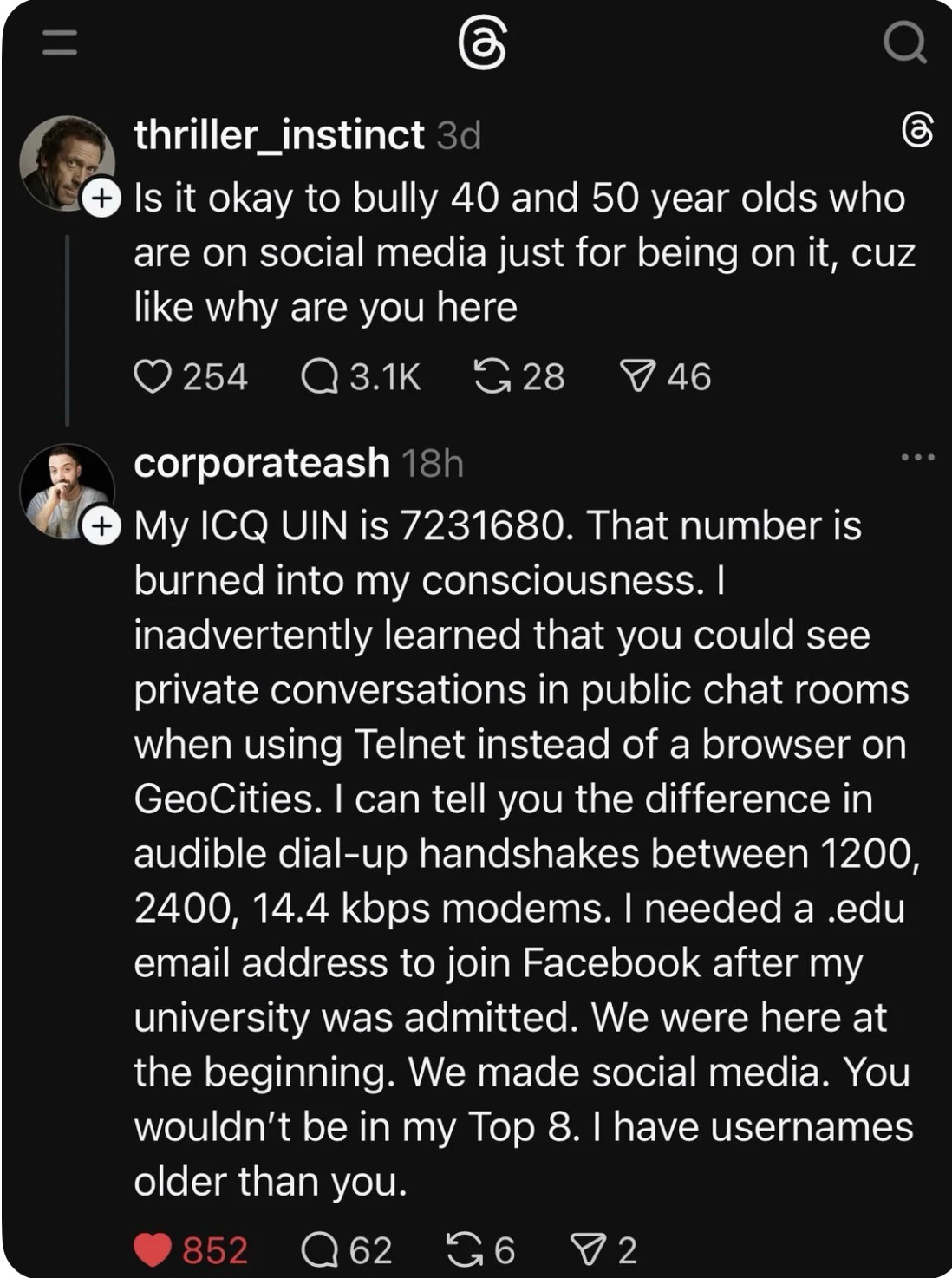Open more options on corporateash's reply
This screenshot has width=952, height=1278.
click(917, 457)
